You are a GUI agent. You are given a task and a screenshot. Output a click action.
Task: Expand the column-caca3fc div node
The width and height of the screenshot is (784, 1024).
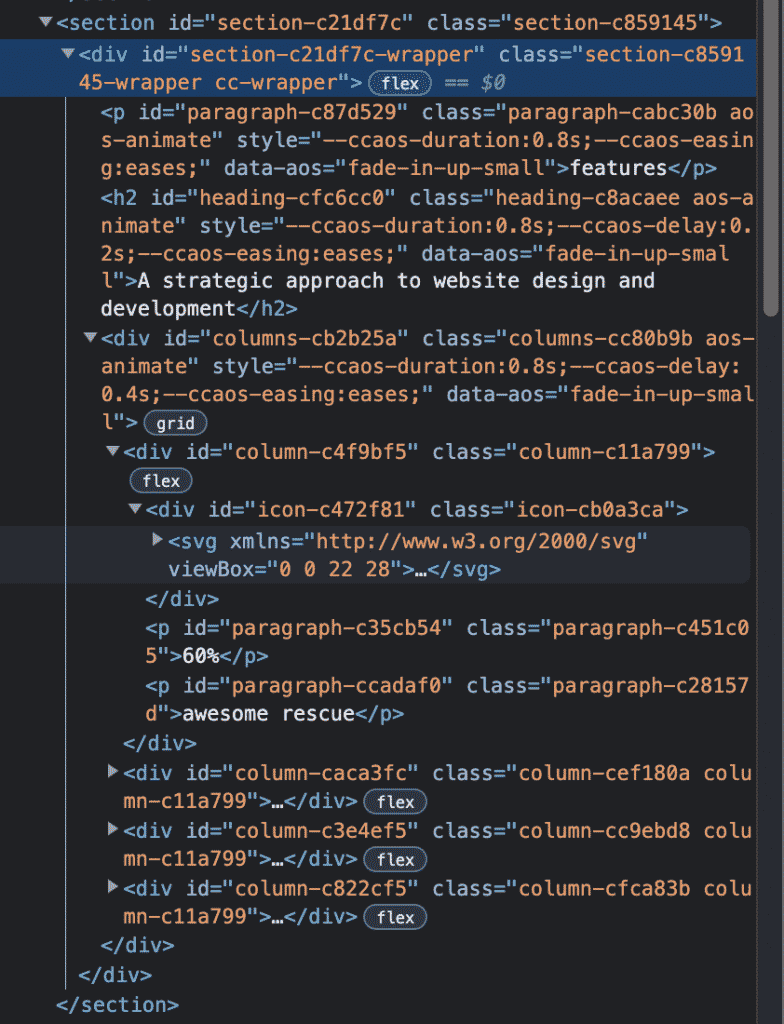[x=112, y=772]
